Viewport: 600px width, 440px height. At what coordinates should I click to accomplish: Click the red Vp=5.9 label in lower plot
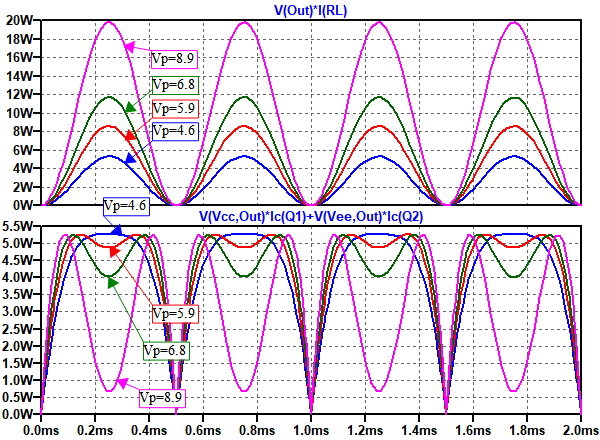point(175,313)
